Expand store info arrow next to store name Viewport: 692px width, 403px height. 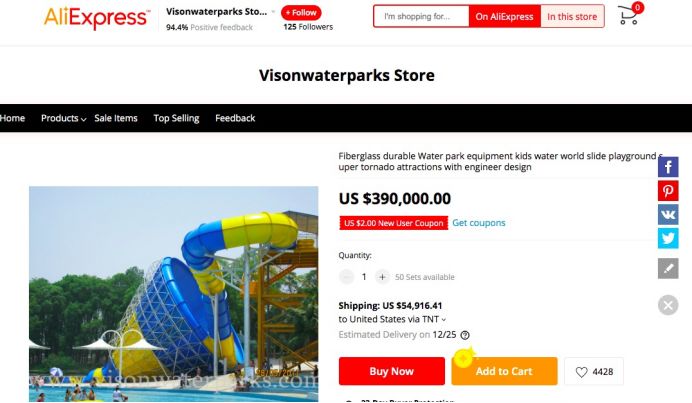point(273,12)
